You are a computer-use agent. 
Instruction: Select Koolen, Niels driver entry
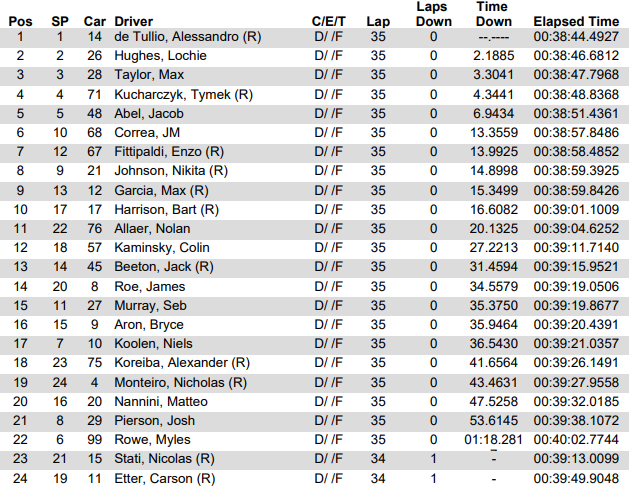tap(153, 344)
